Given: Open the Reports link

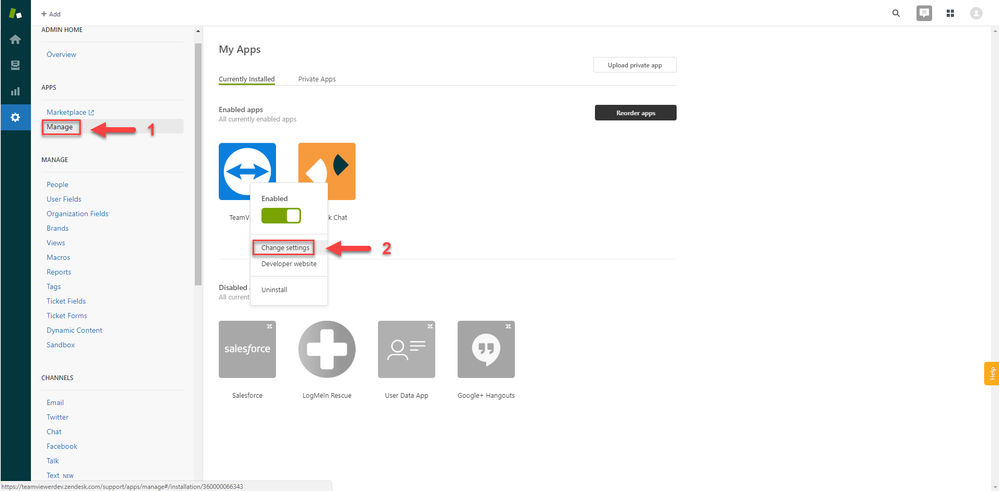Looking at the screenshot, I should coord(59,273).
